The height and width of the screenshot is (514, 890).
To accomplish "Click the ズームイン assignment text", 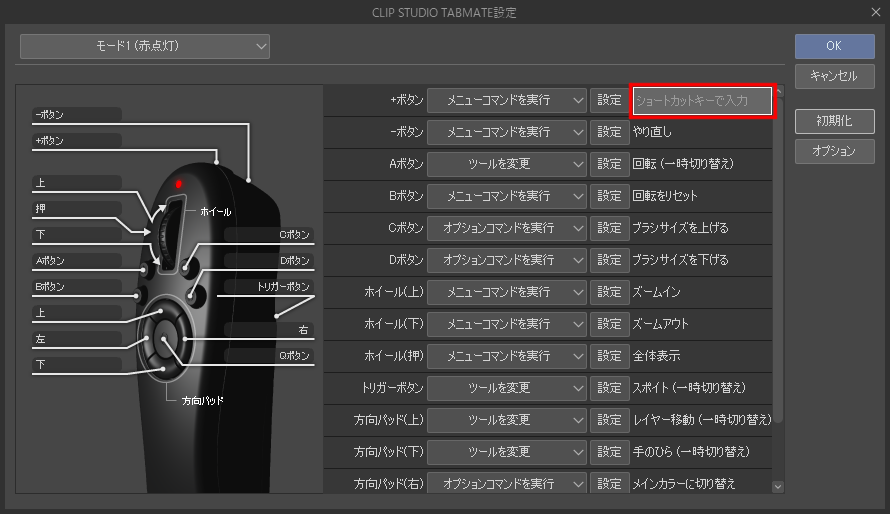I will 657,292.
